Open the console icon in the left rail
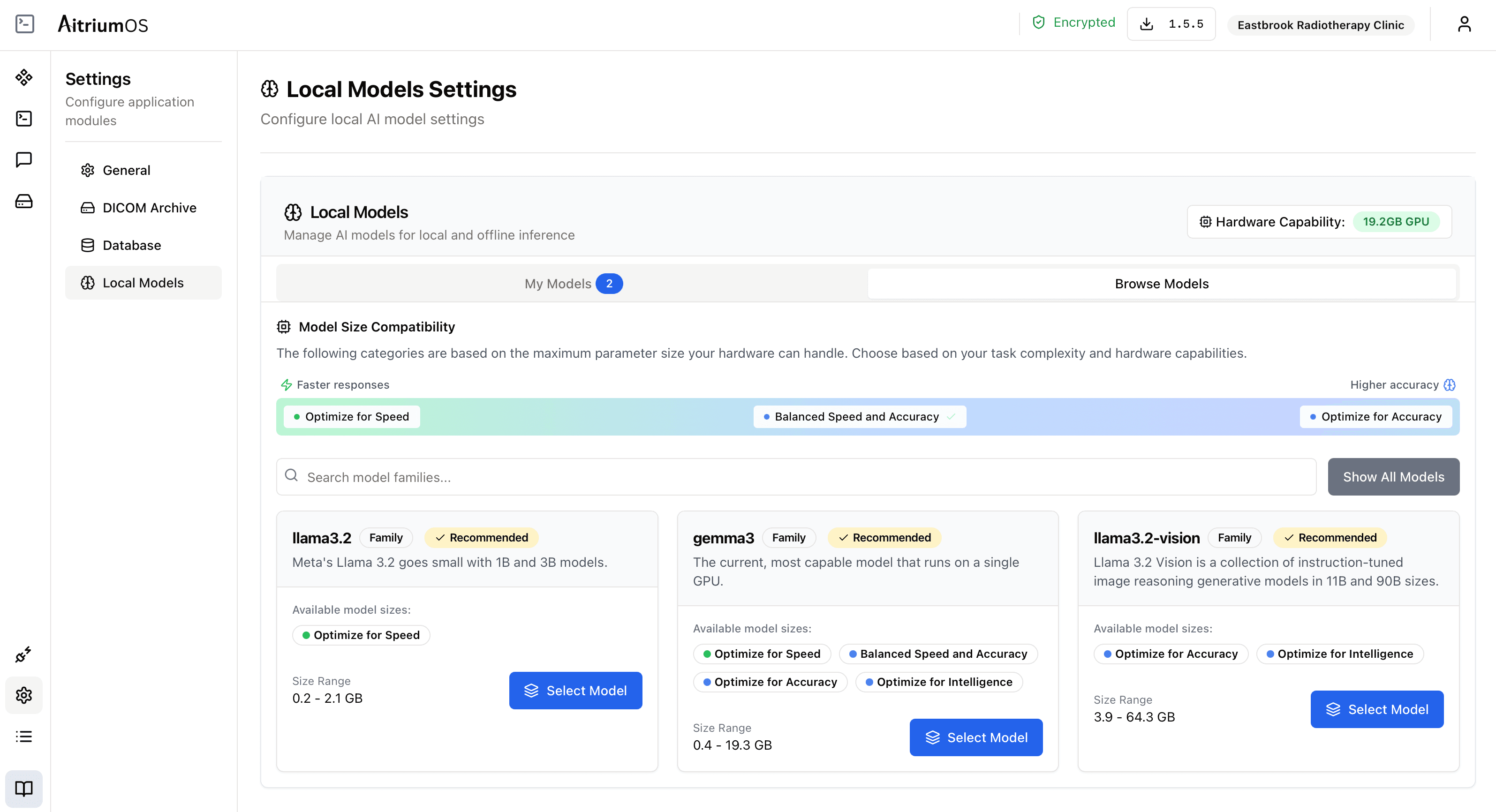Screen dimensions: 1496x812 pos(24,119)
